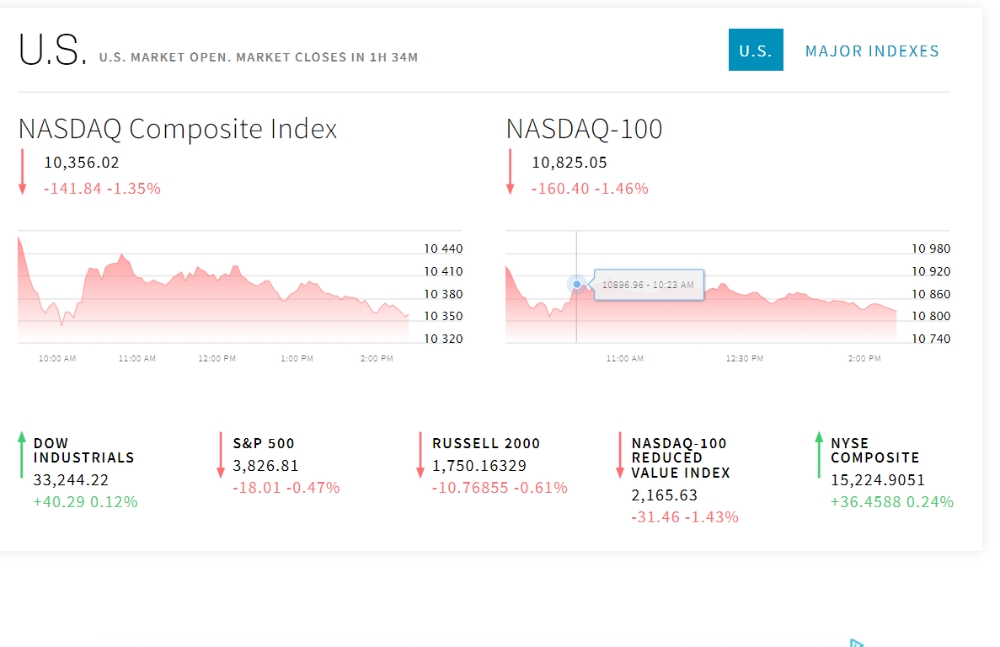Viewport: 1000px width, 647px height.
Task: Click the Russell 2000 red down arrow
Action: click(421, 455)
